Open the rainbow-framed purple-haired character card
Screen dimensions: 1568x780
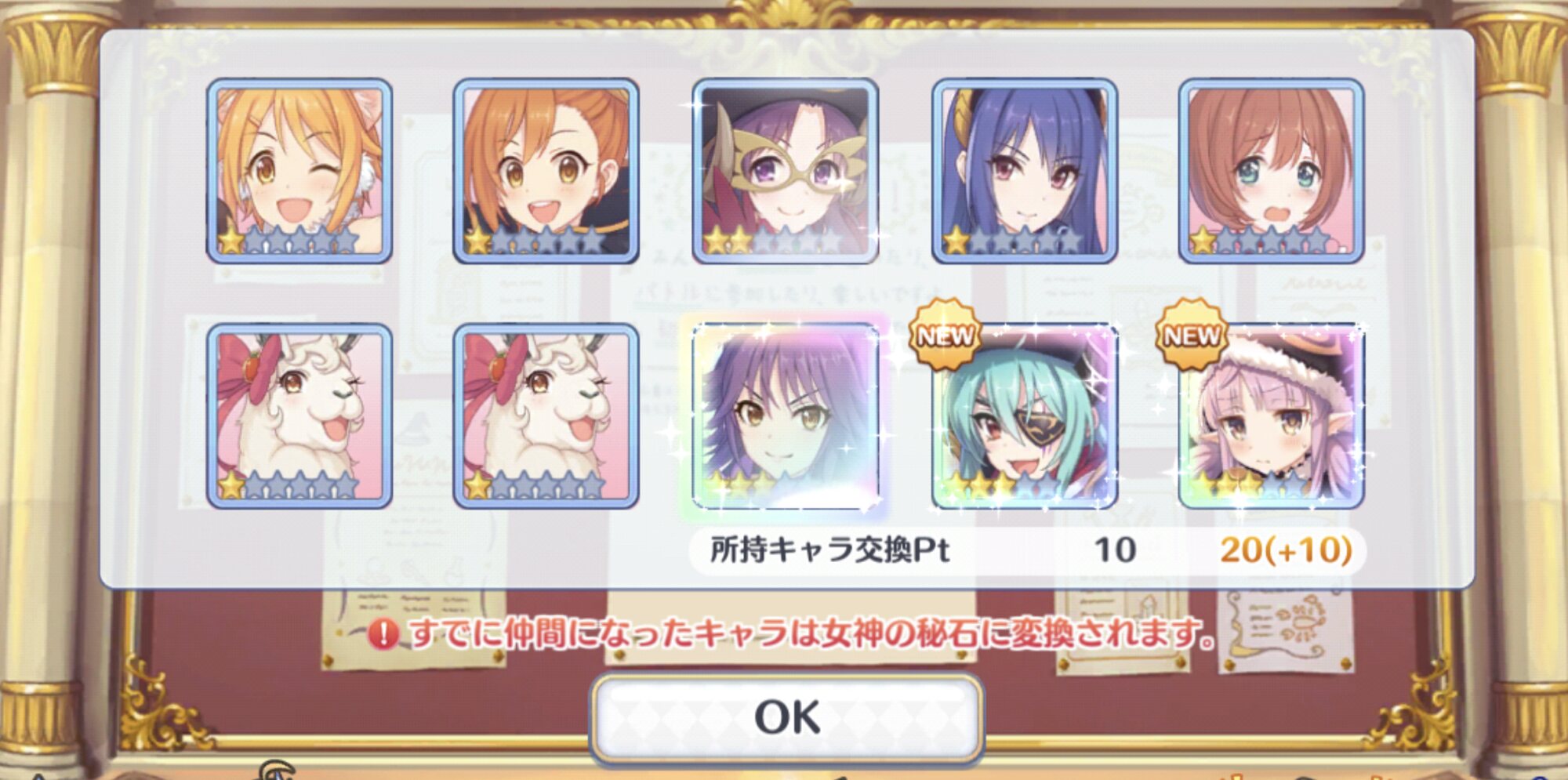coord(786,416)
